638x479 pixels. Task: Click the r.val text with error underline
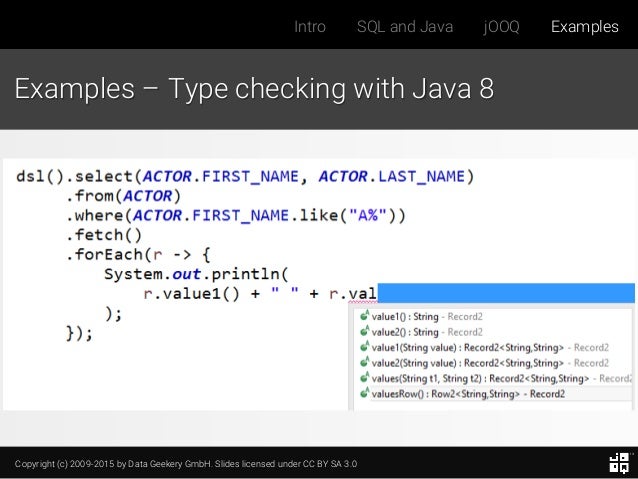353,293
